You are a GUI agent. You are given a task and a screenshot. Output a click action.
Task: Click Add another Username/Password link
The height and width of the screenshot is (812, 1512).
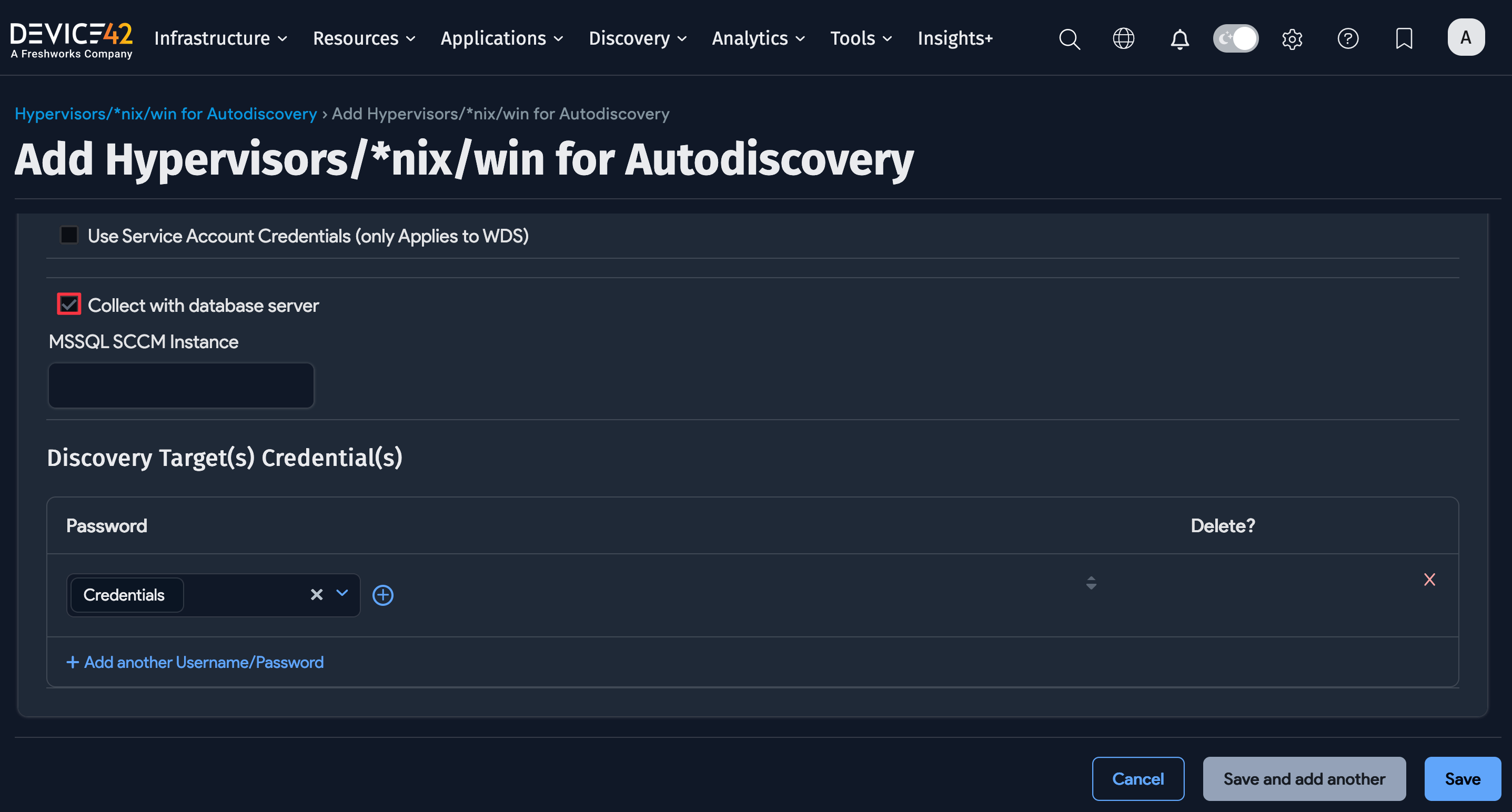pos(195,663)
